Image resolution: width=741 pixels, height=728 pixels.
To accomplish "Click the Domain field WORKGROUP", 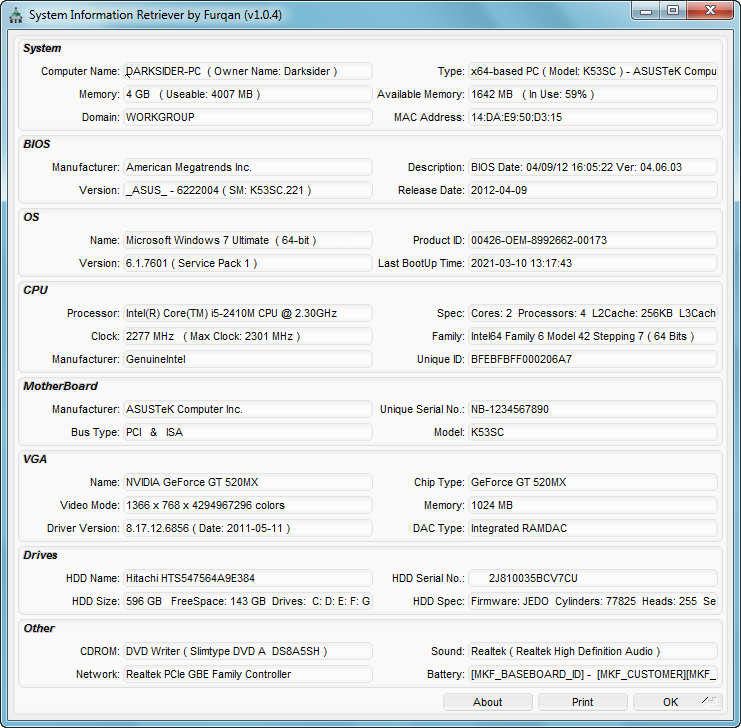I will coord(248,117).
